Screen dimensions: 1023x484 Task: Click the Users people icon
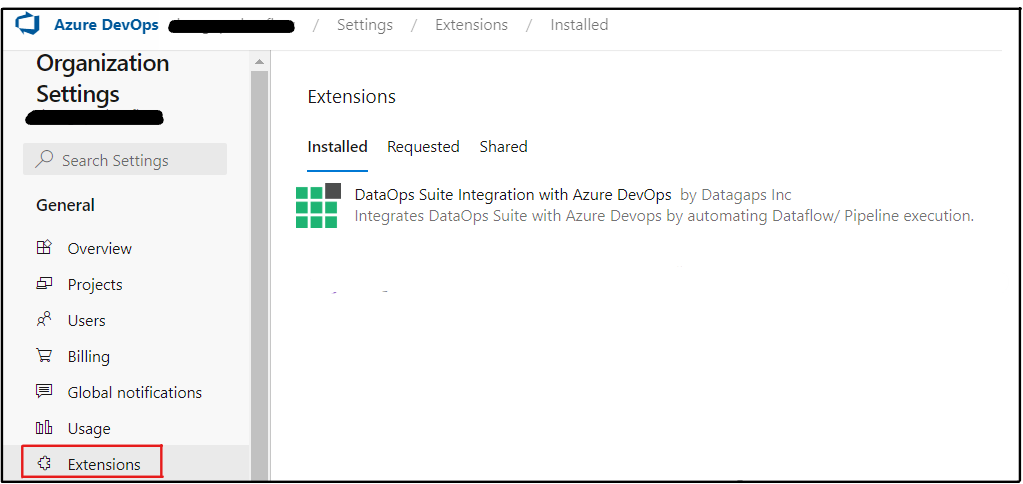pos(44,320)
